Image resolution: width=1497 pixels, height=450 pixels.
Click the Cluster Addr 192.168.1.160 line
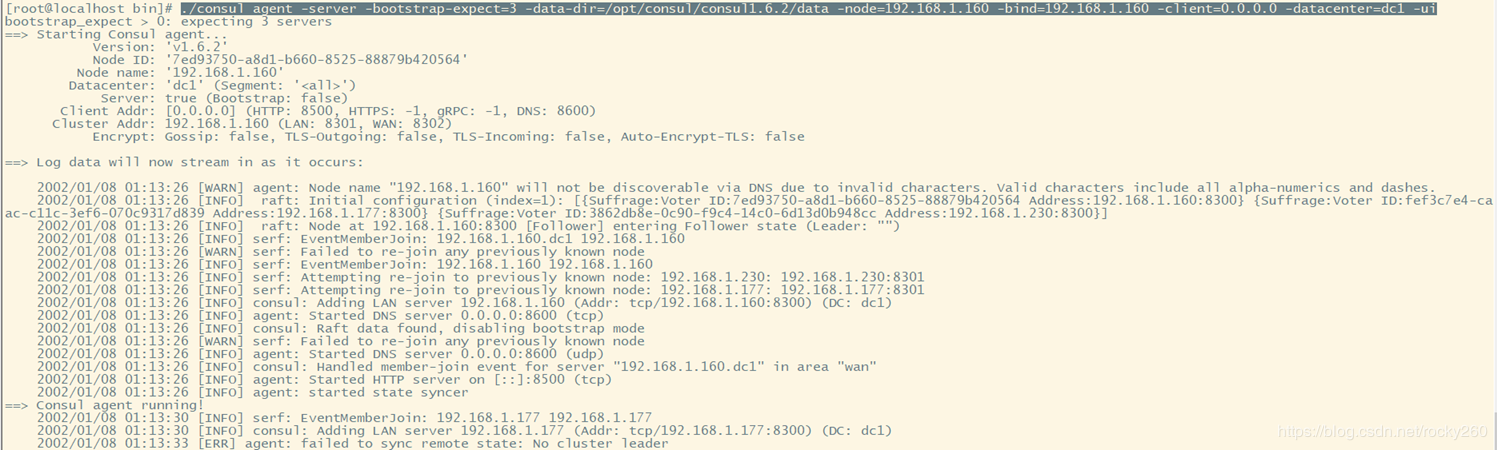click(252, 124)
